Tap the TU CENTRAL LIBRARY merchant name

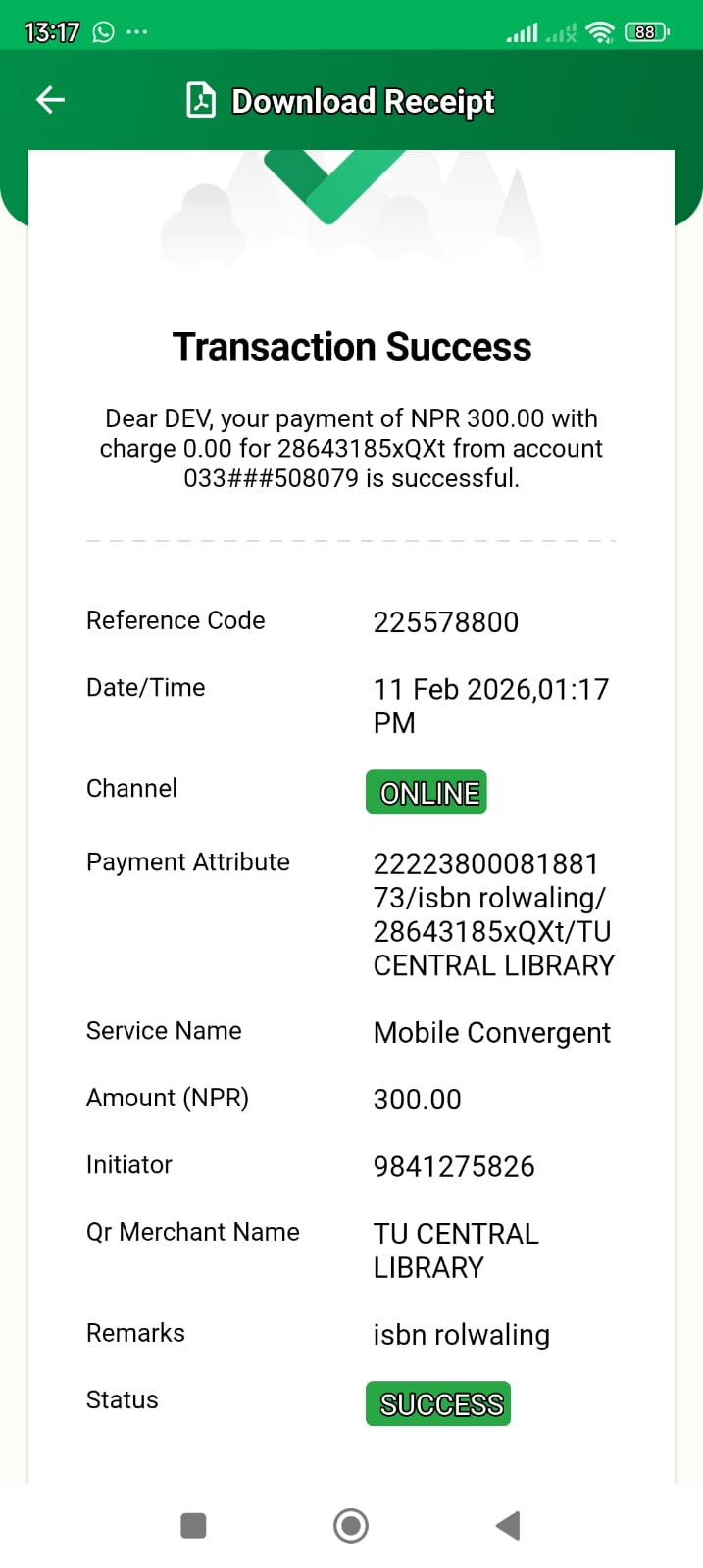pyautogui.click(x=456, y=1250)
